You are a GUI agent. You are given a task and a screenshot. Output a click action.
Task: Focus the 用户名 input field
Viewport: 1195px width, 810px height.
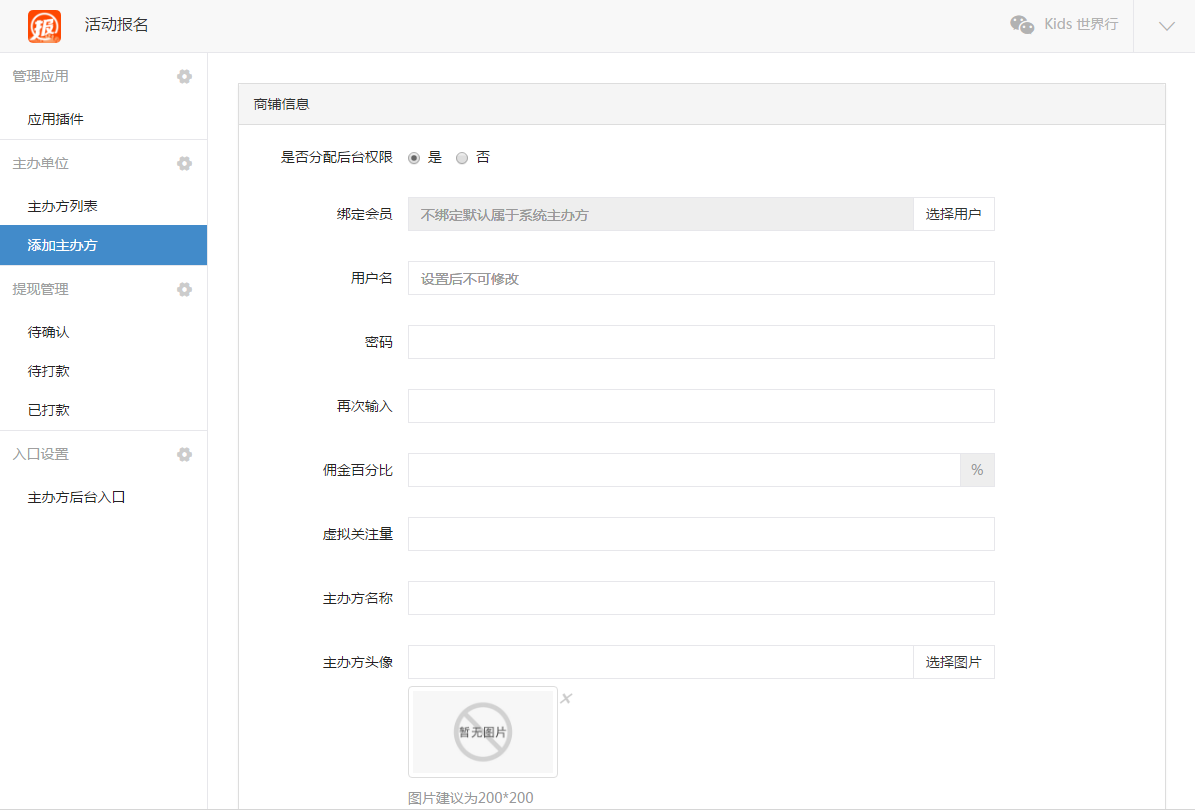tap(701, 278)
